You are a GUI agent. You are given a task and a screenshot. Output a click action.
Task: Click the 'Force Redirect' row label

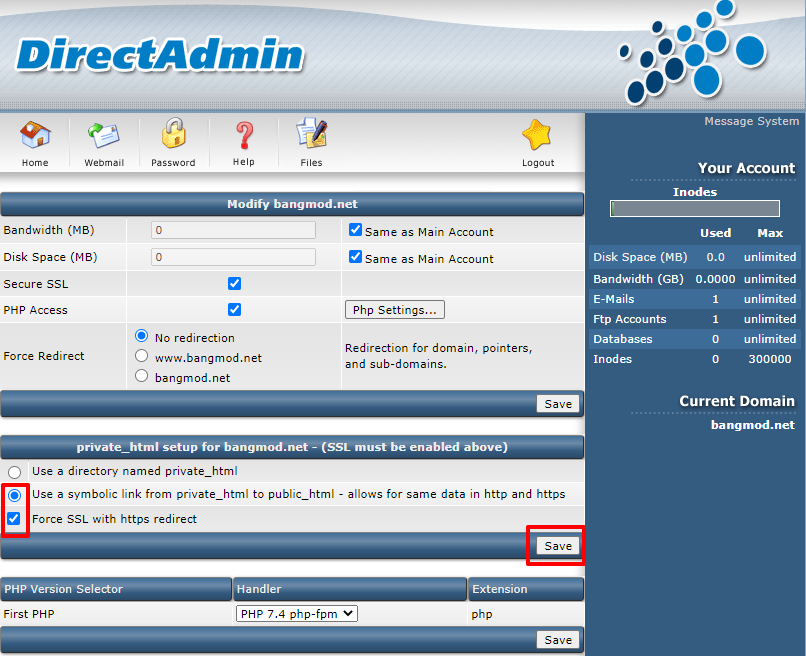click(44, 356)
